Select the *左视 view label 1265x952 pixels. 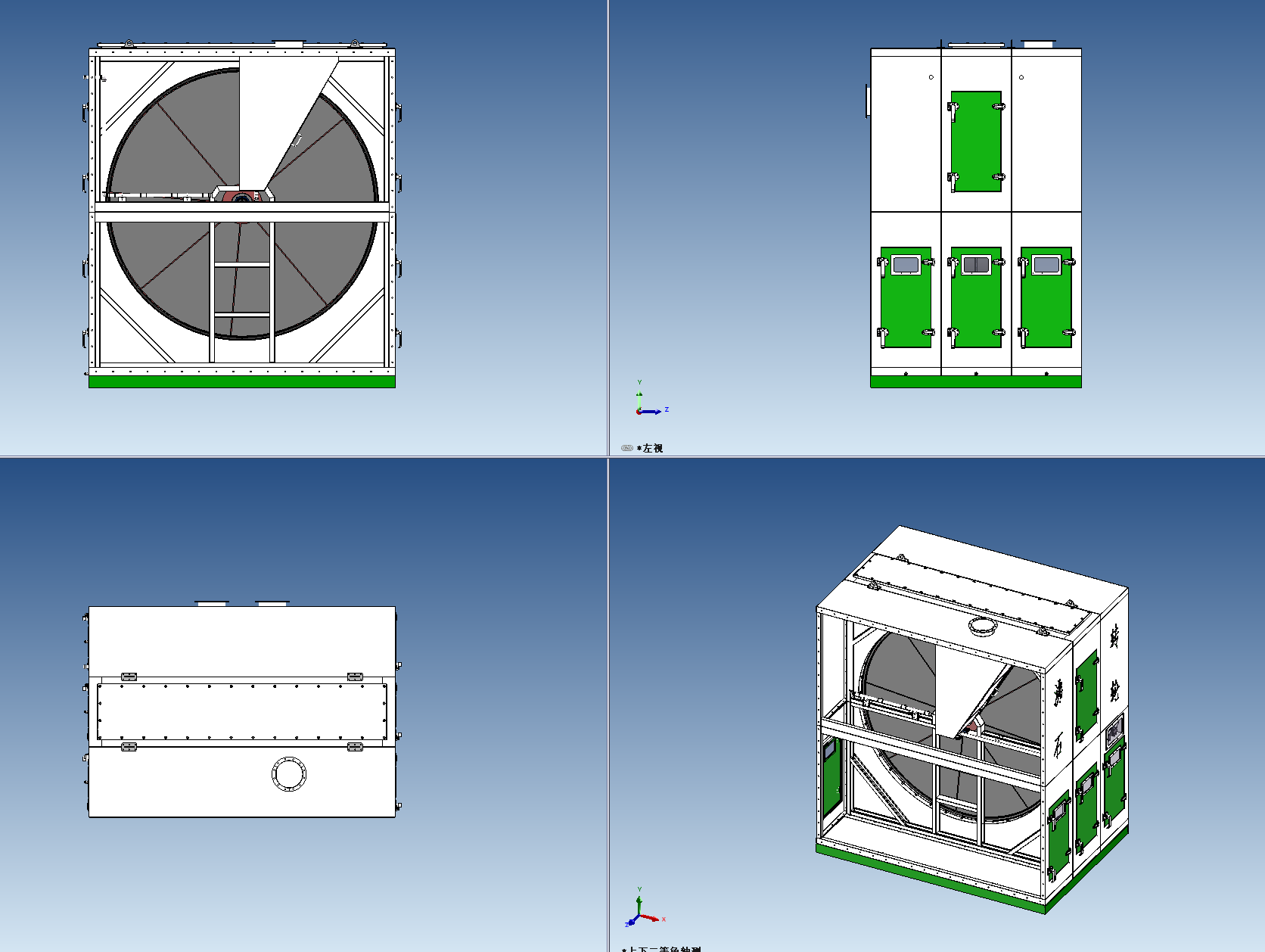tap(650, 449)
